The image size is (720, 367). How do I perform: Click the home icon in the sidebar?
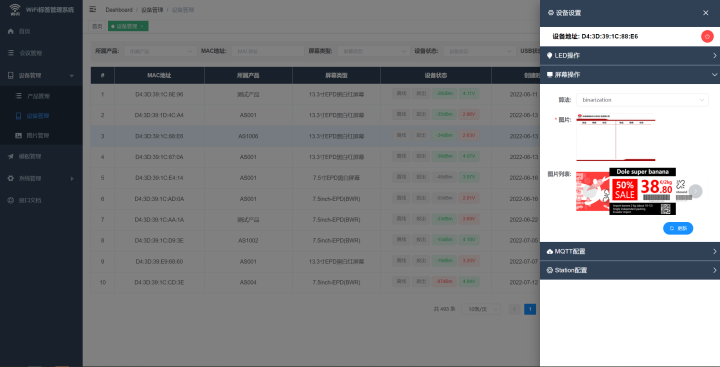pos(11,32)
